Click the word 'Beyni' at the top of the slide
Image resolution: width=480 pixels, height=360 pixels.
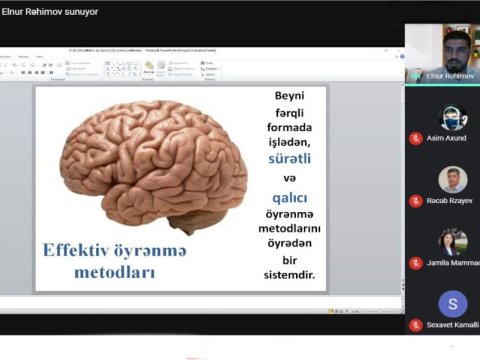[289, 96]
